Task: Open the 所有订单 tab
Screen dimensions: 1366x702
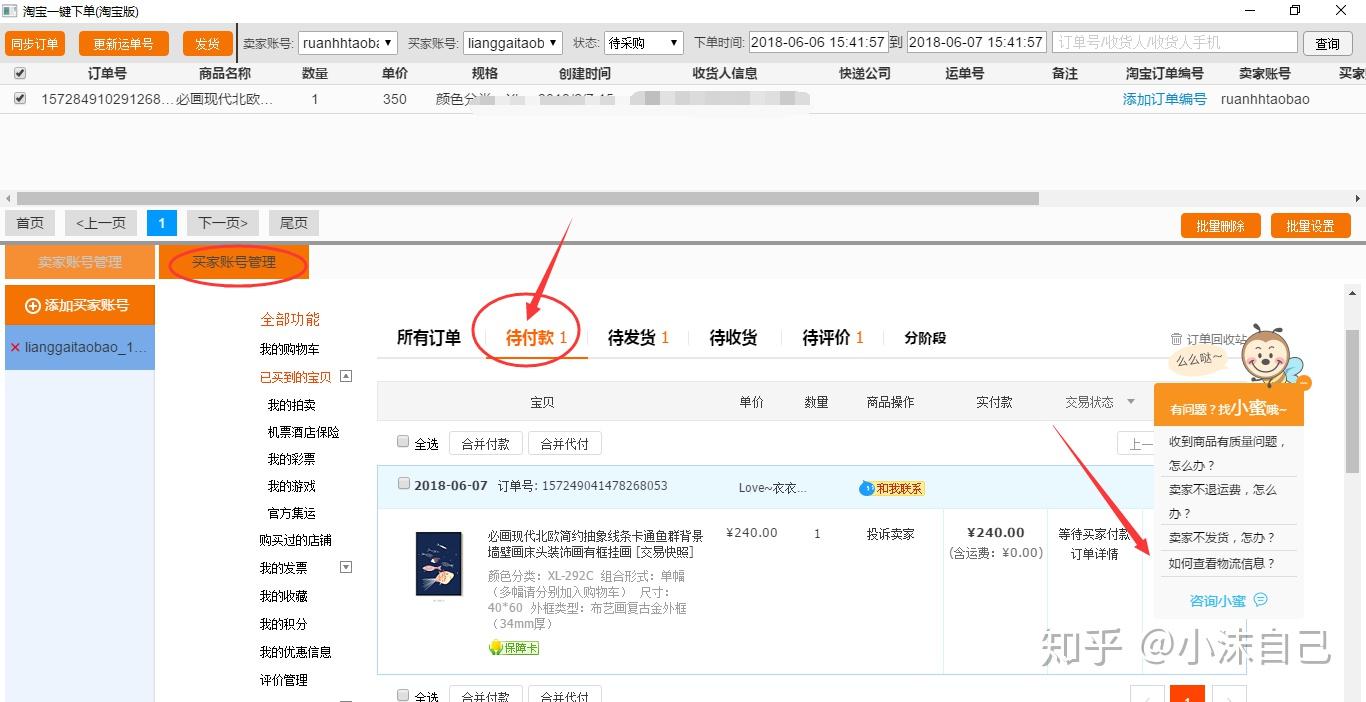Action: (x=429, y=338)
